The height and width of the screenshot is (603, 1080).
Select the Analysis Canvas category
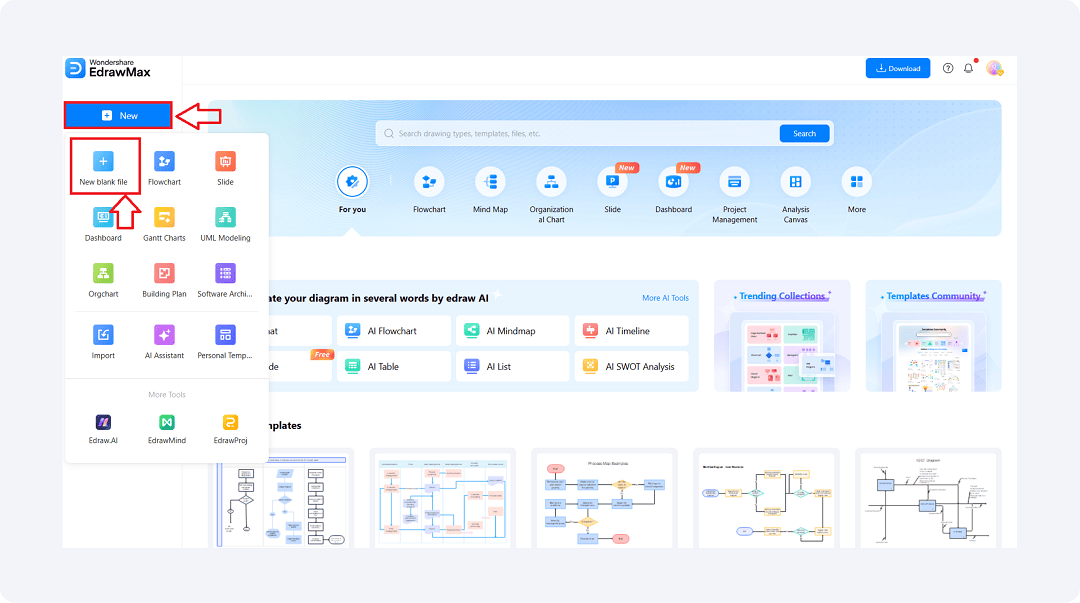pyautogui.click(x=796, y=195)
